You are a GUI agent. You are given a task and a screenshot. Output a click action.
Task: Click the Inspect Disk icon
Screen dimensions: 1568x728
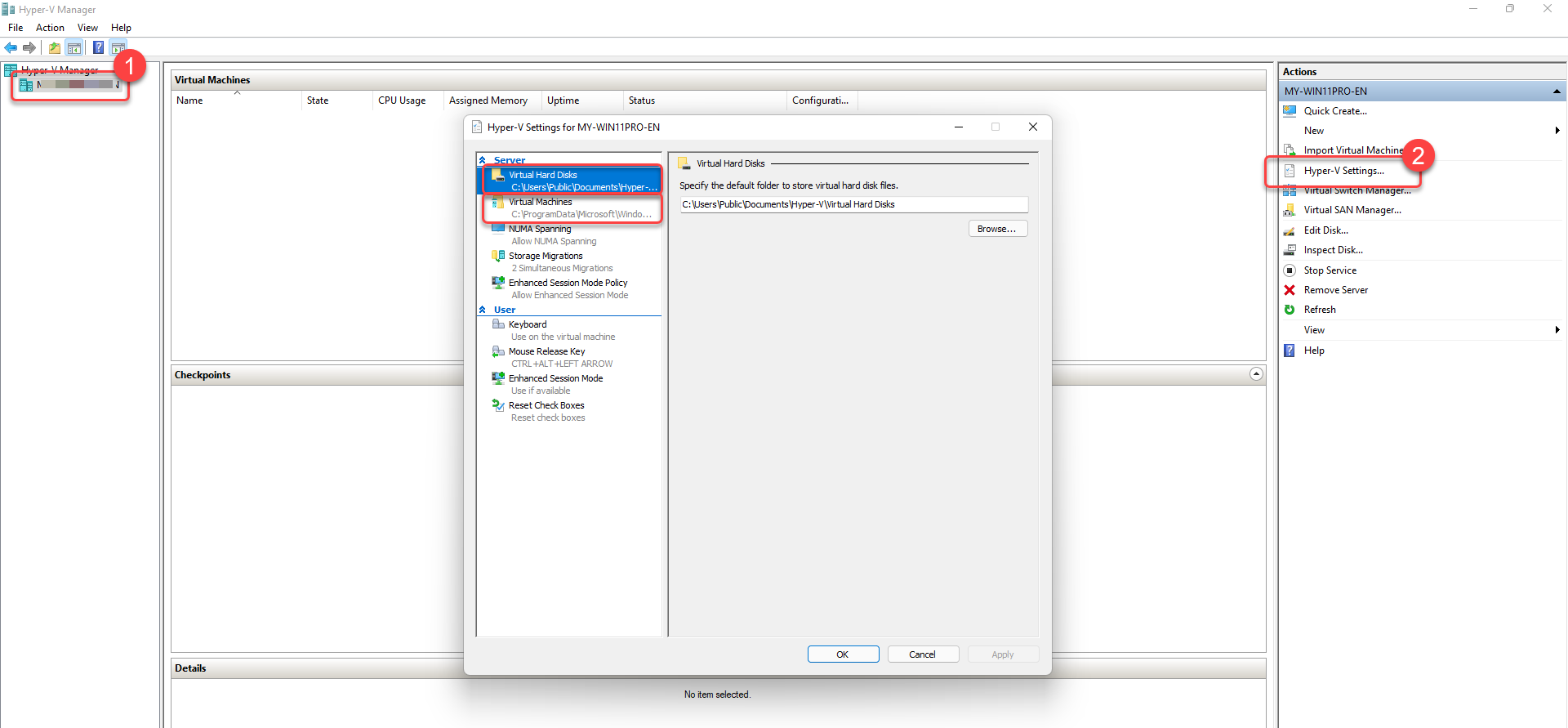tap(1290, 250)
